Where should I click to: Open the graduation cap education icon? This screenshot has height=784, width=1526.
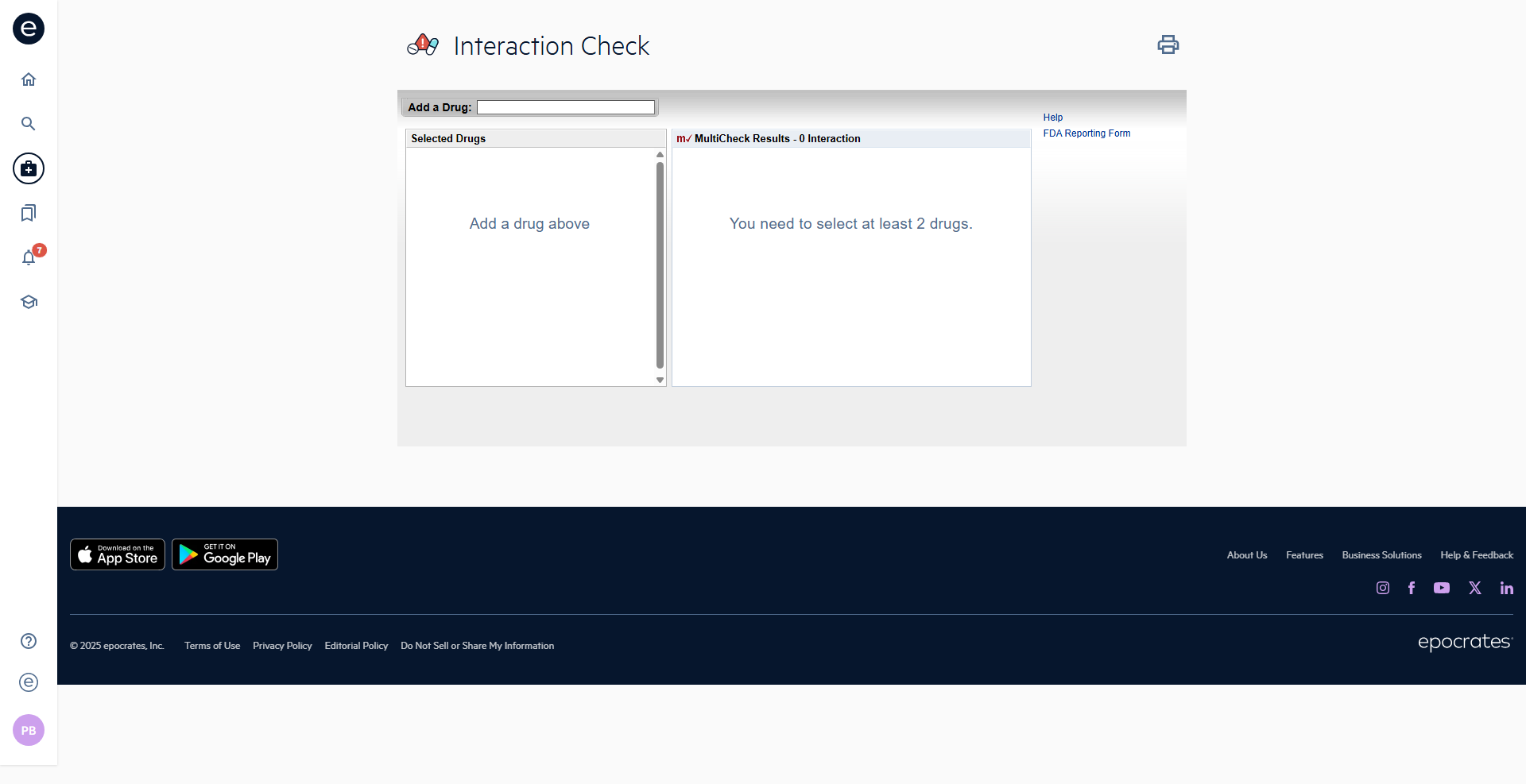[29, 302]
